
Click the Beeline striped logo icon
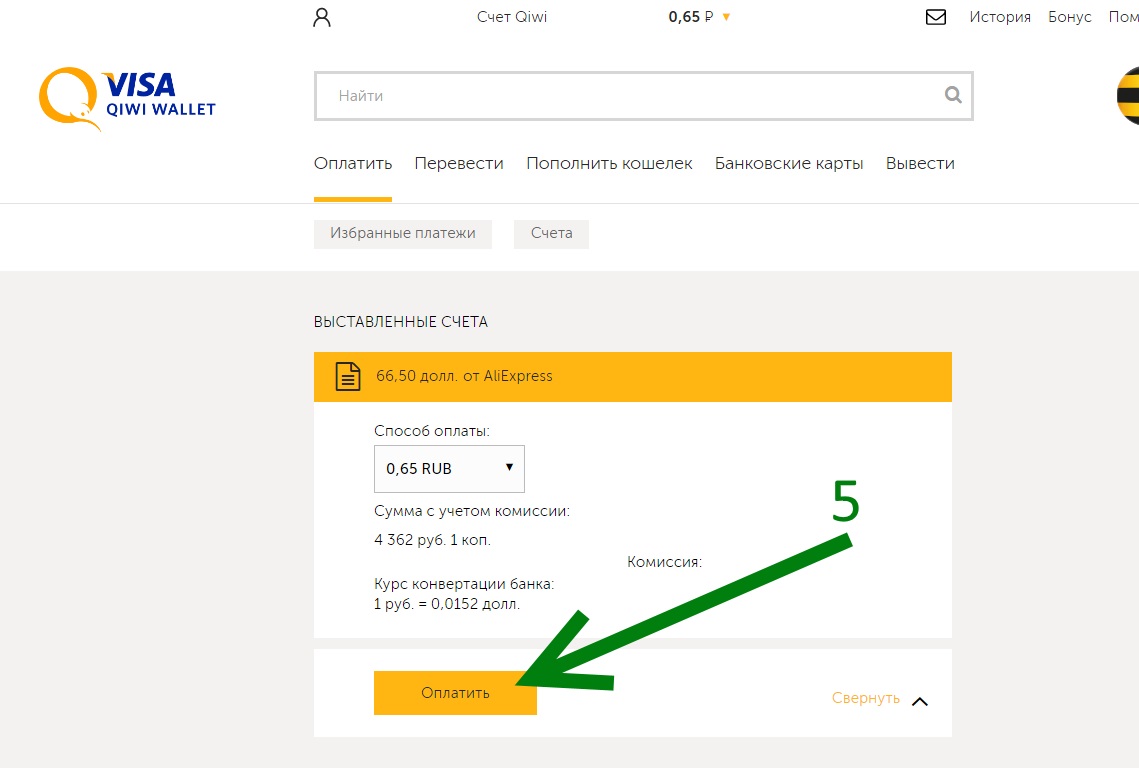pyautogui.click(x=1128, y=97)
